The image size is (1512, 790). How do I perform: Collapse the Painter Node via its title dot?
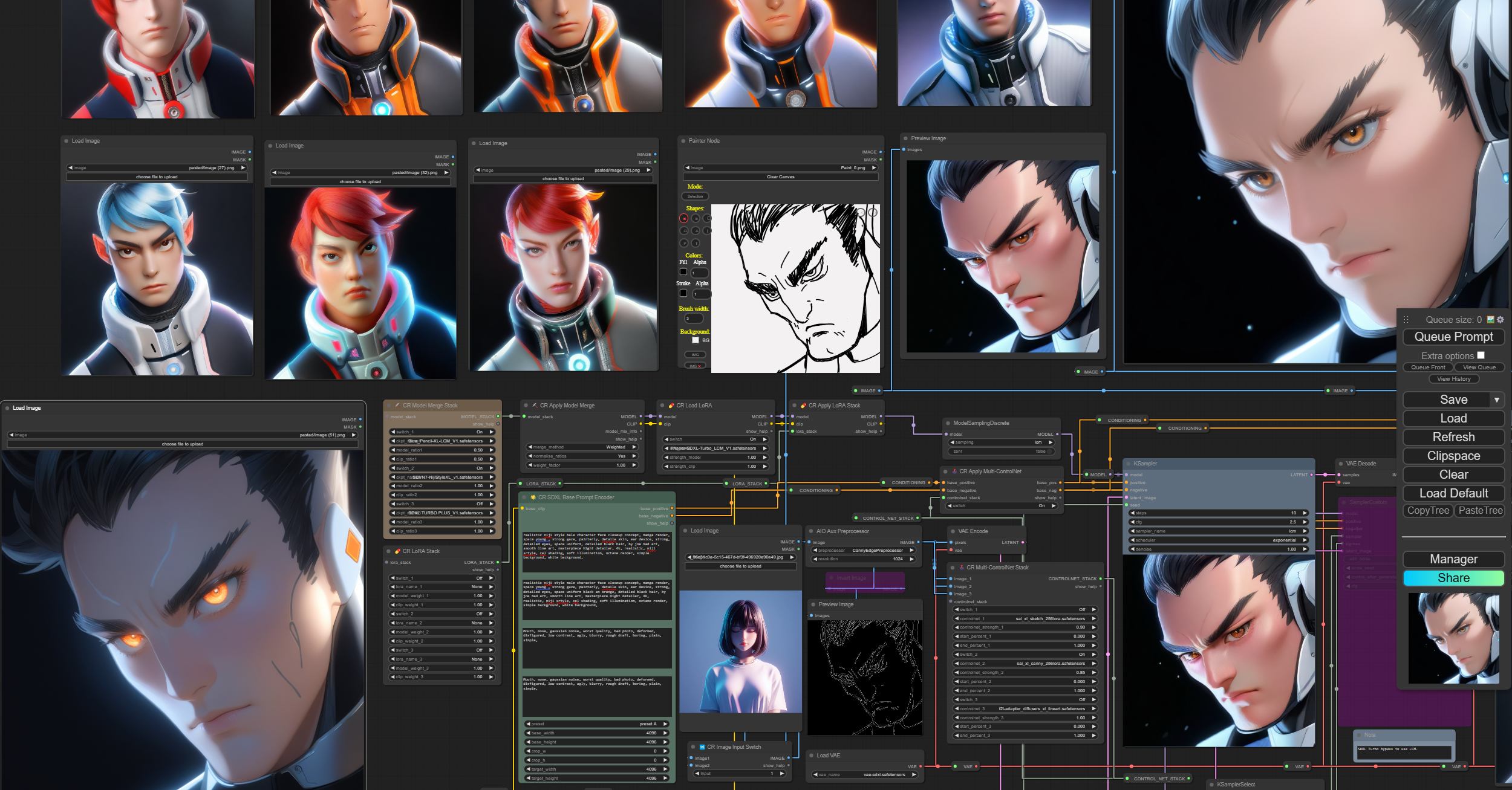coord(683,141)
